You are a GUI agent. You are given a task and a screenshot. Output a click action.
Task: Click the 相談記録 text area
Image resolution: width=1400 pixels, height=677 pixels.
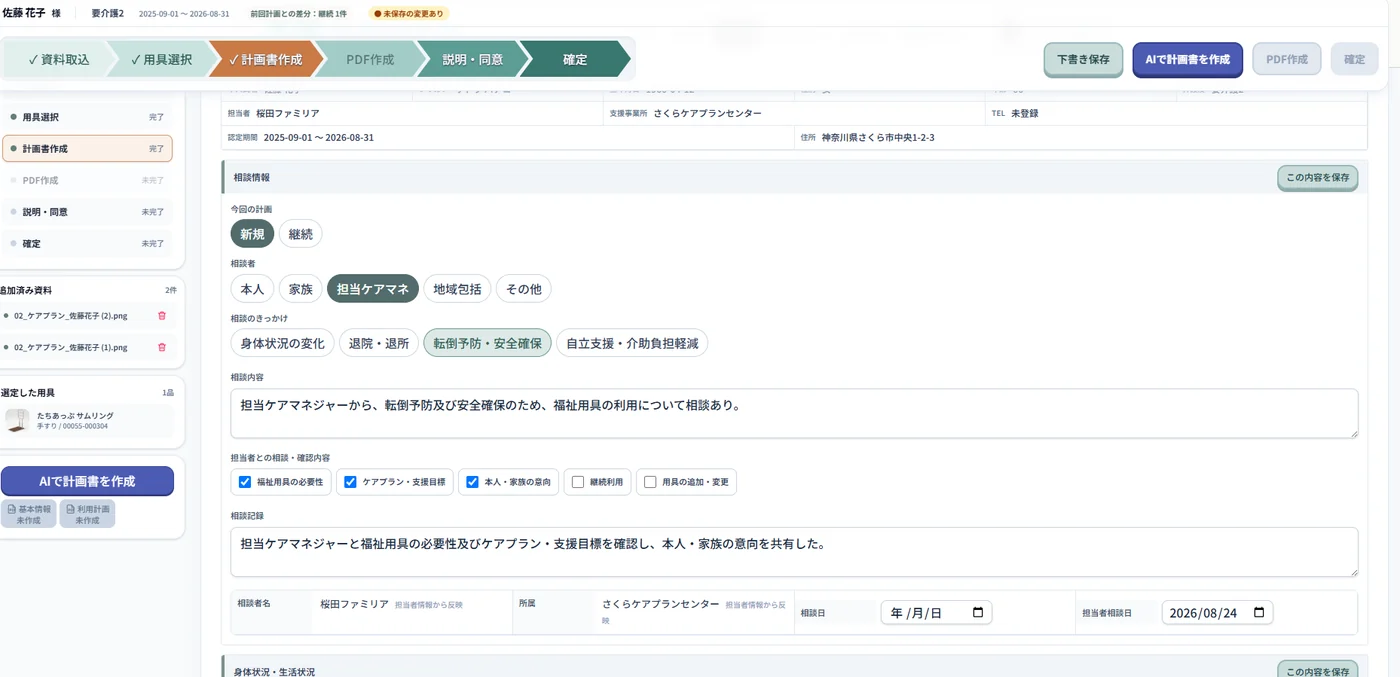(794, 552)
